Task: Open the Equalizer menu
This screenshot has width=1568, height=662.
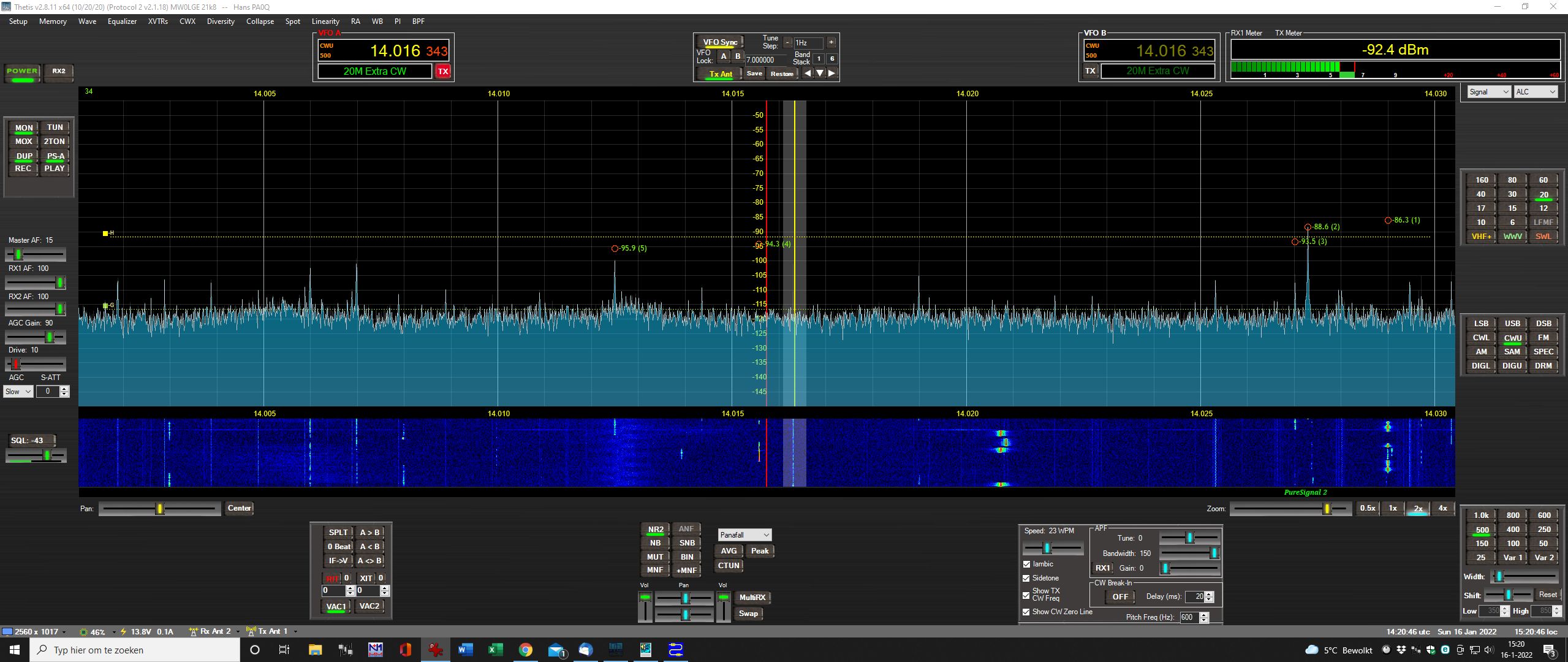Action: point(122,21)
